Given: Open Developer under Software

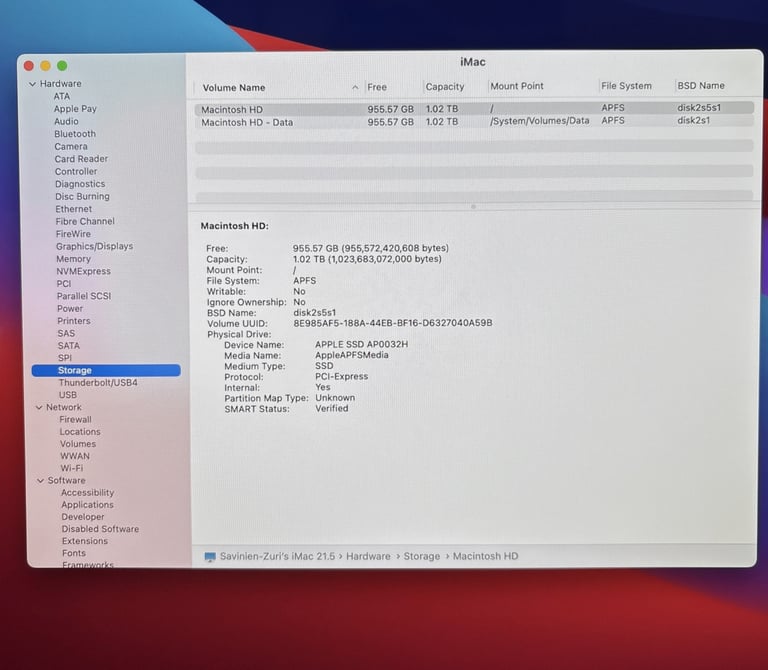Looking at the screenshot, I should pyautogui.click(x=83, y=517).
